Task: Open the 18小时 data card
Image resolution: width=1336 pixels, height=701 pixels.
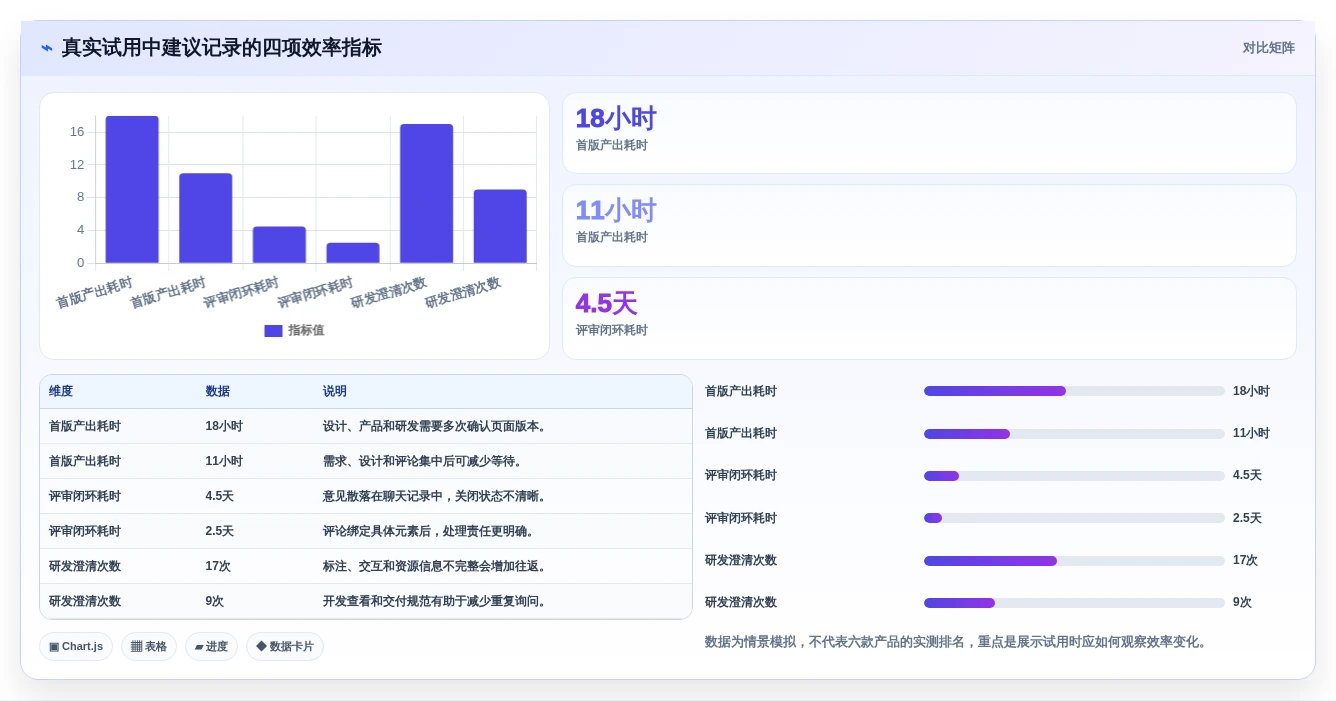Action: (x=929, y=133)
